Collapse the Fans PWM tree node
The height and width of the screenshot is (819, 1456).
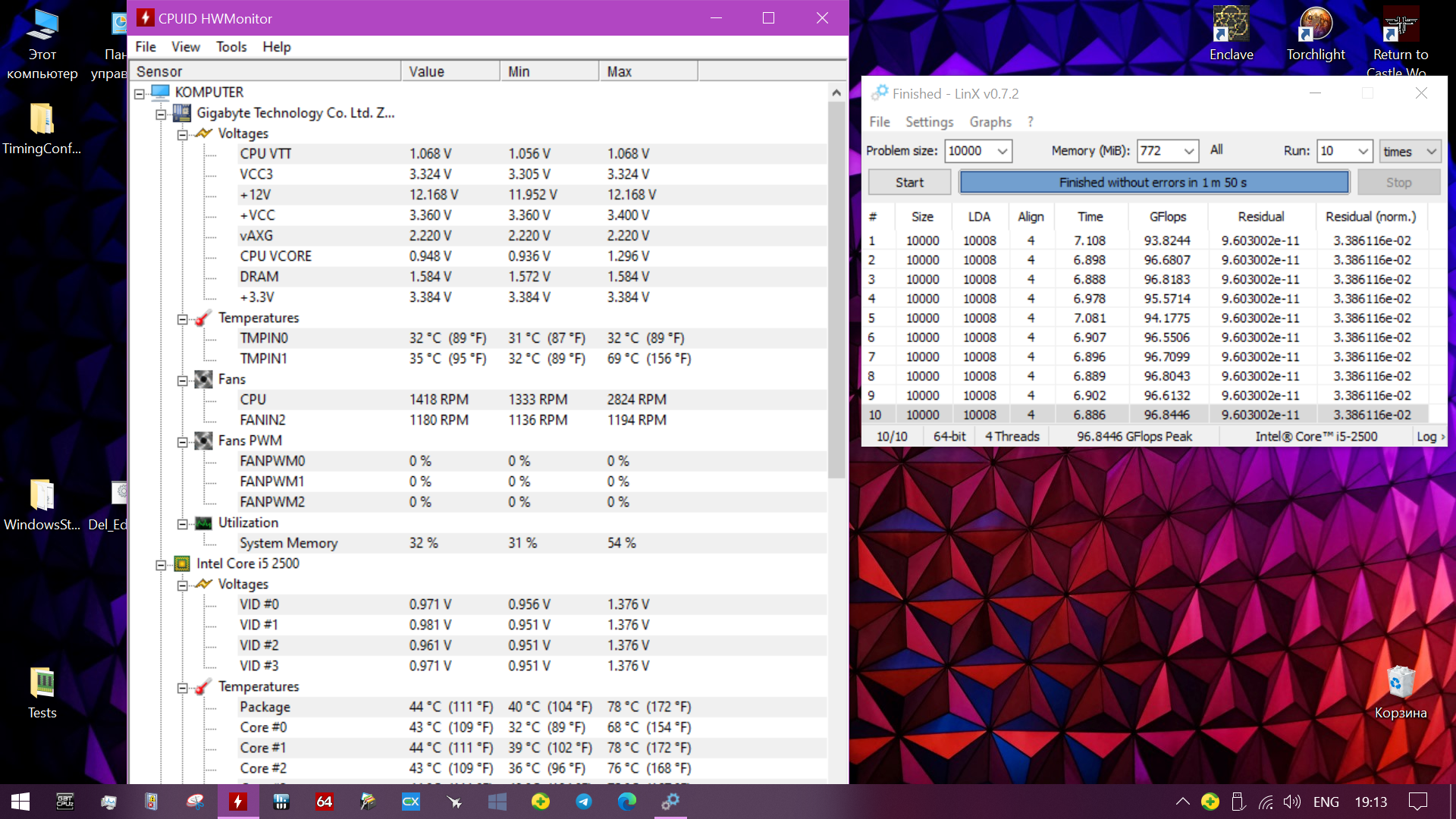[183, 441]
